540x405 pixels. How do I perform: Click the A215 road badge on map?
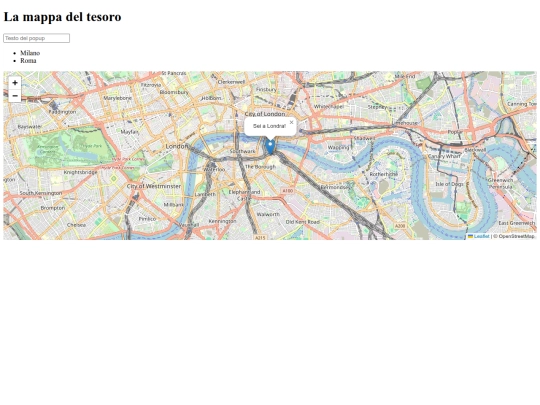[x=260, y=237]
